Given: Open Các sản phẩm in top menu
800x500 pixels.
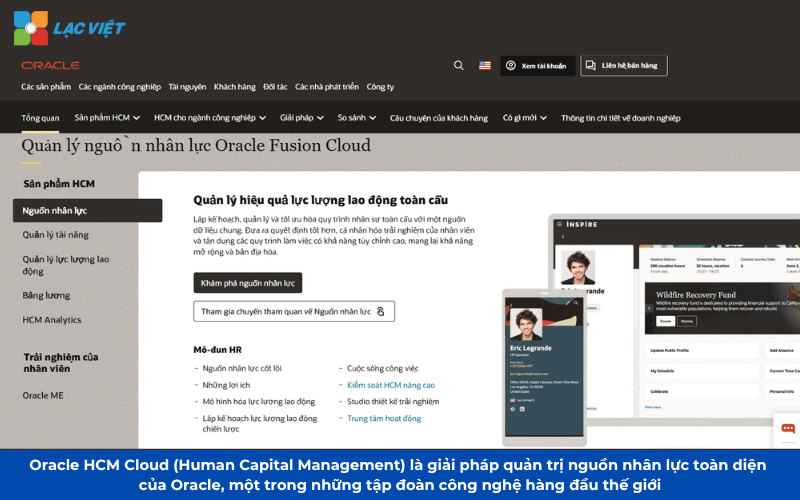Looking at the screenshot, I should tap(46, 87).
